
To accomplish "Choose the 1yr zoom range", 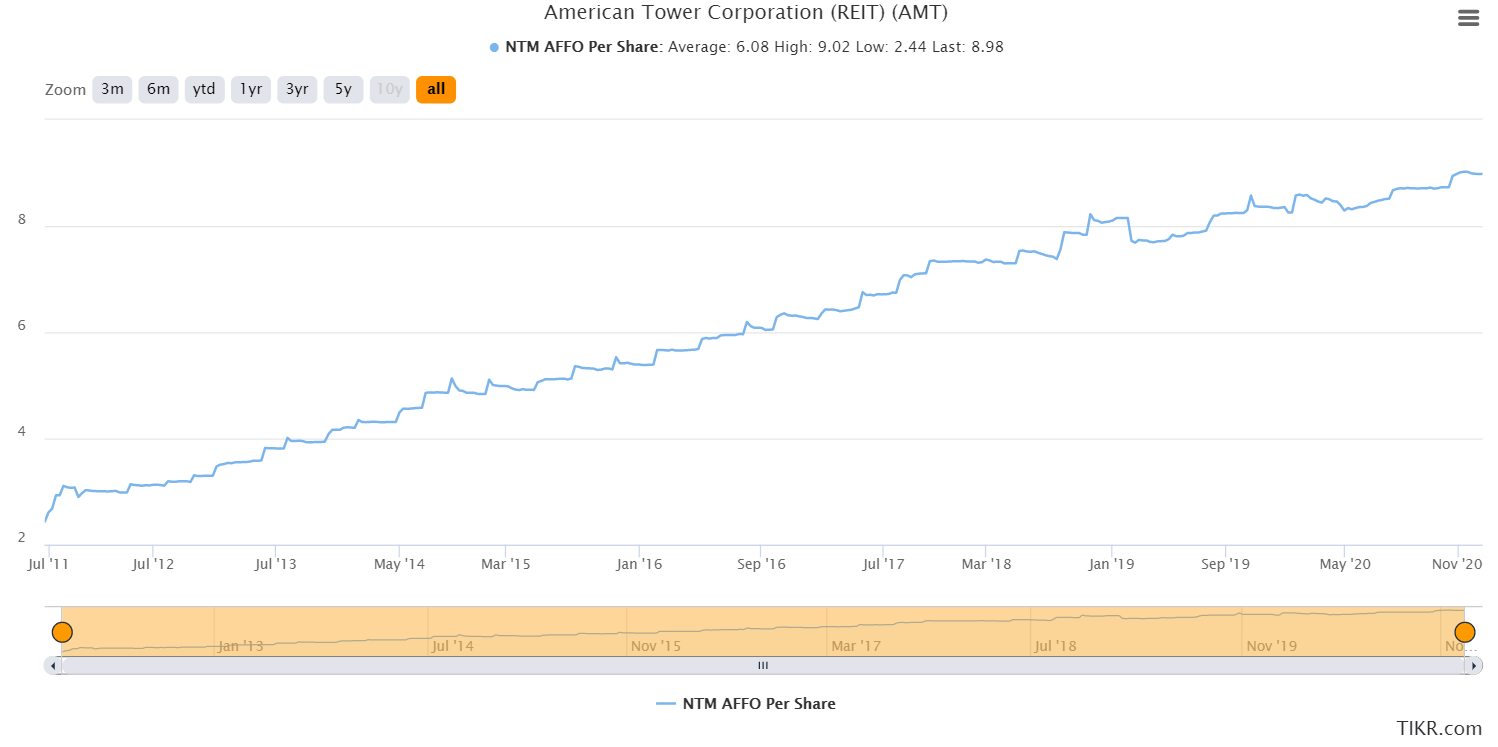I will click(x=250, y=89).
